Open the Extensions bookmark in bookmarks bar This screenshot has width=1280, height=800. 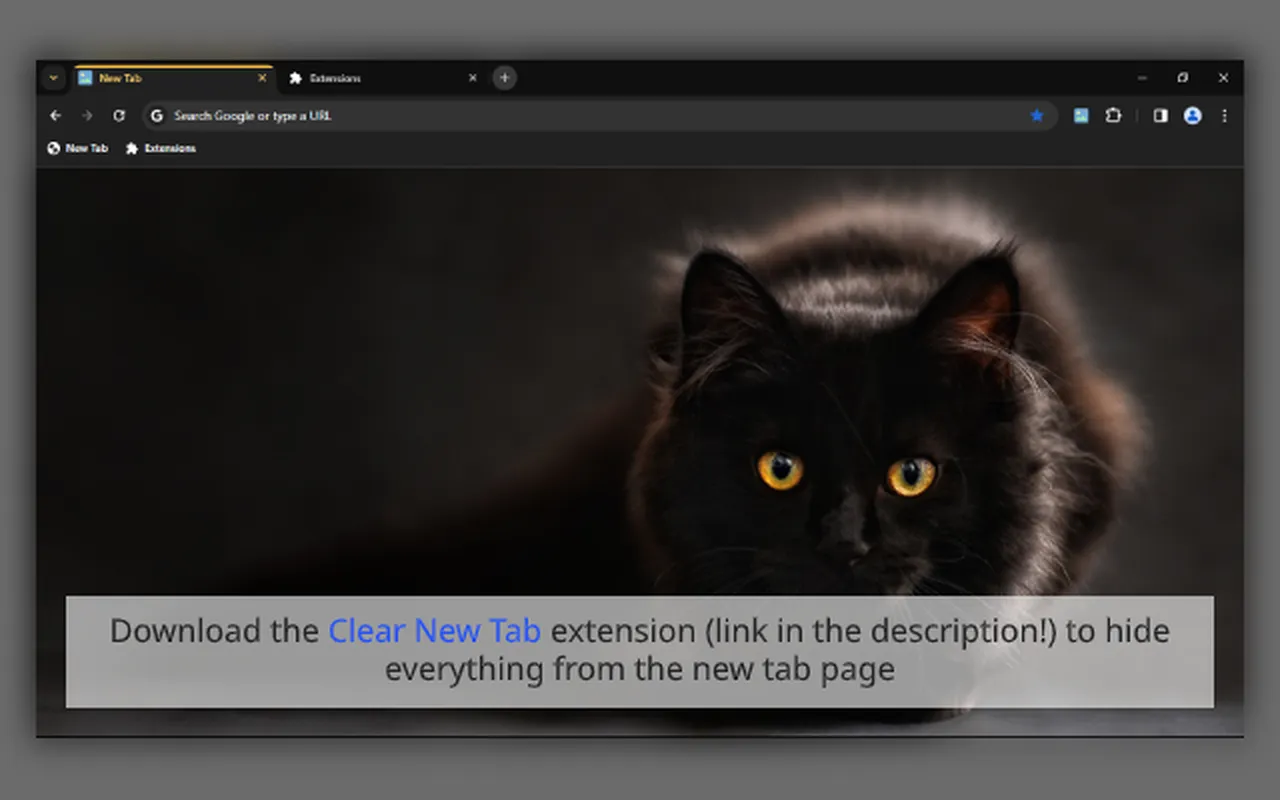point(161,148)
